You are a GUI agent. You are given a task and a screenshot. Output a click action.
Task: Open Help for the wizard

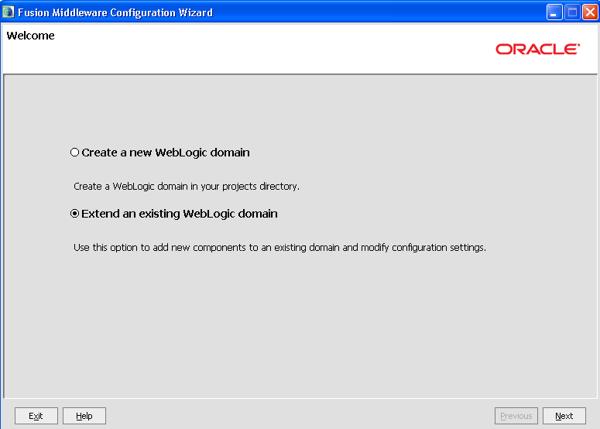click(x=84, y=416)
